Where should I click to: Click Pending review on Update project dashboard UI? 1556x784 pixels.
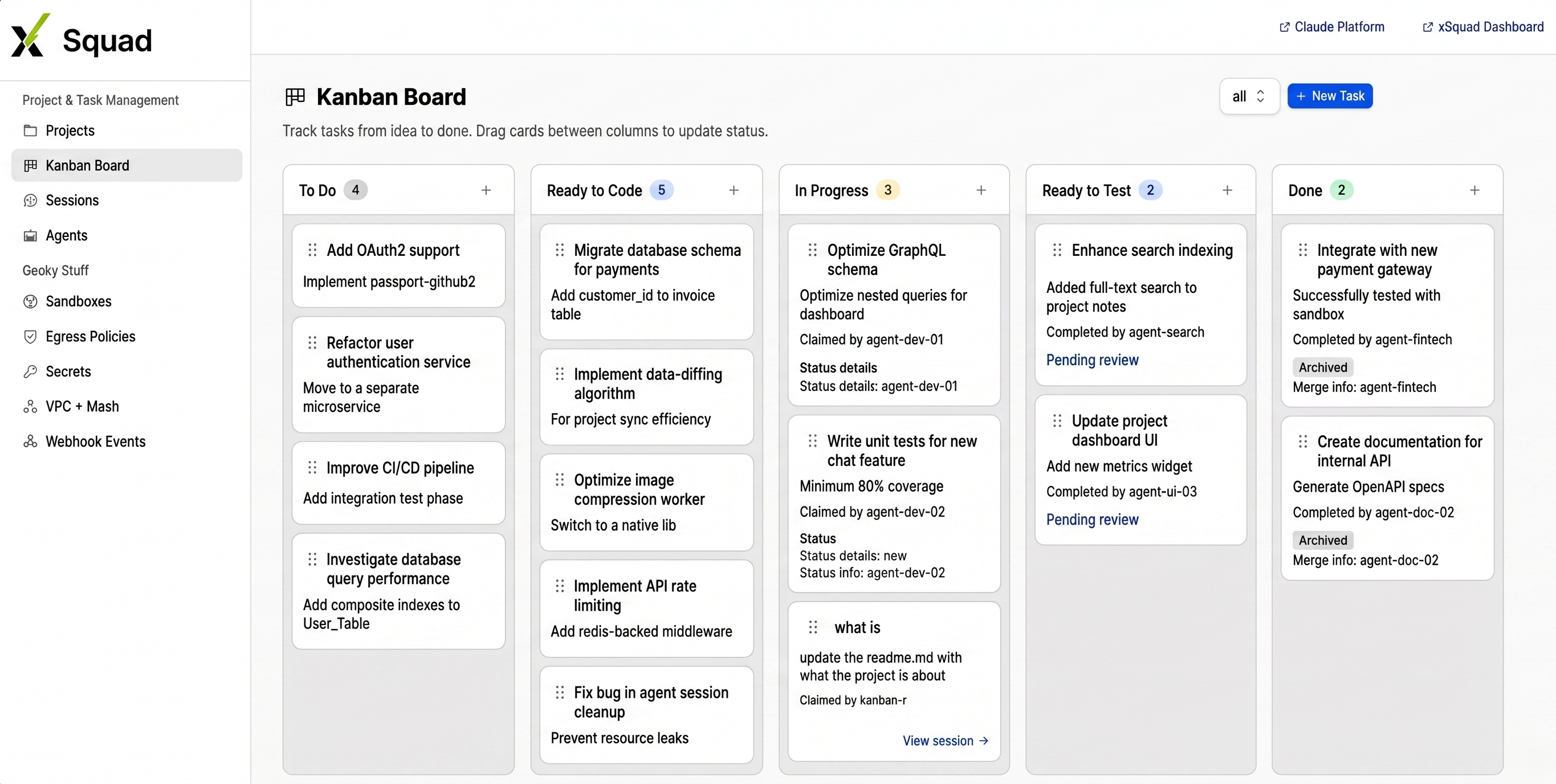1092,520
